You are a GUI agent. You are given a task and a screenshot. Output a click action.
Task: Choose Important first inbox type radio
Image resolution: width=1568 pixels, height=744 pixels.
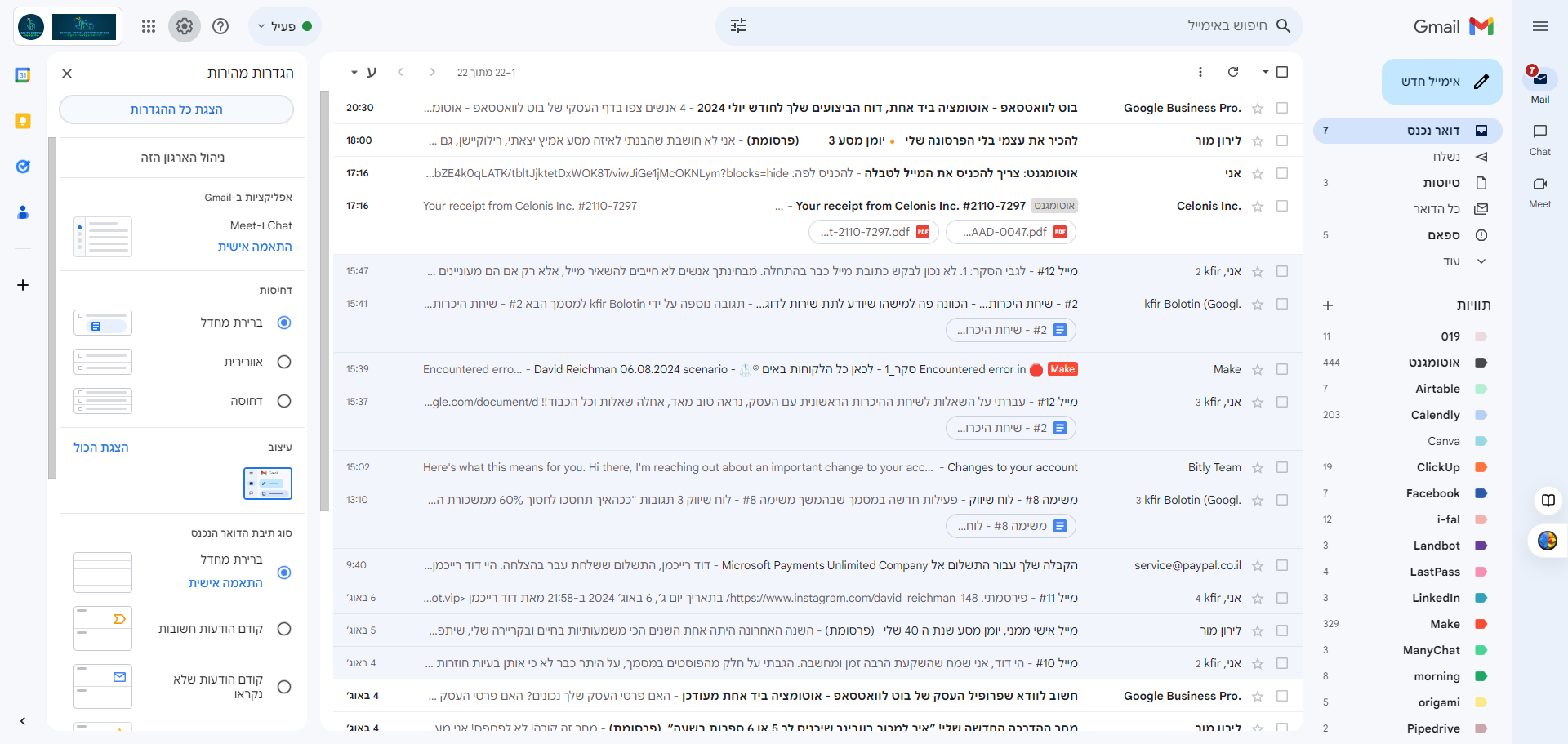[x=284, y=629]
